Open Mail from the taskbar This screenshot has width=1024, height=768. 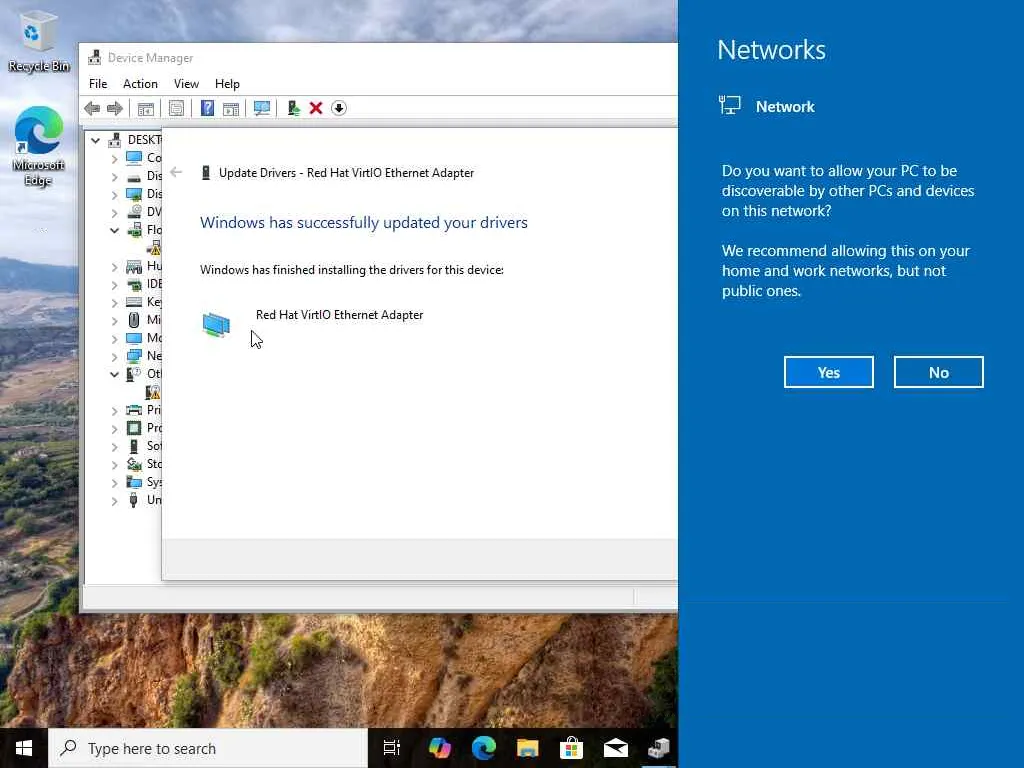[x=615, y=748]
